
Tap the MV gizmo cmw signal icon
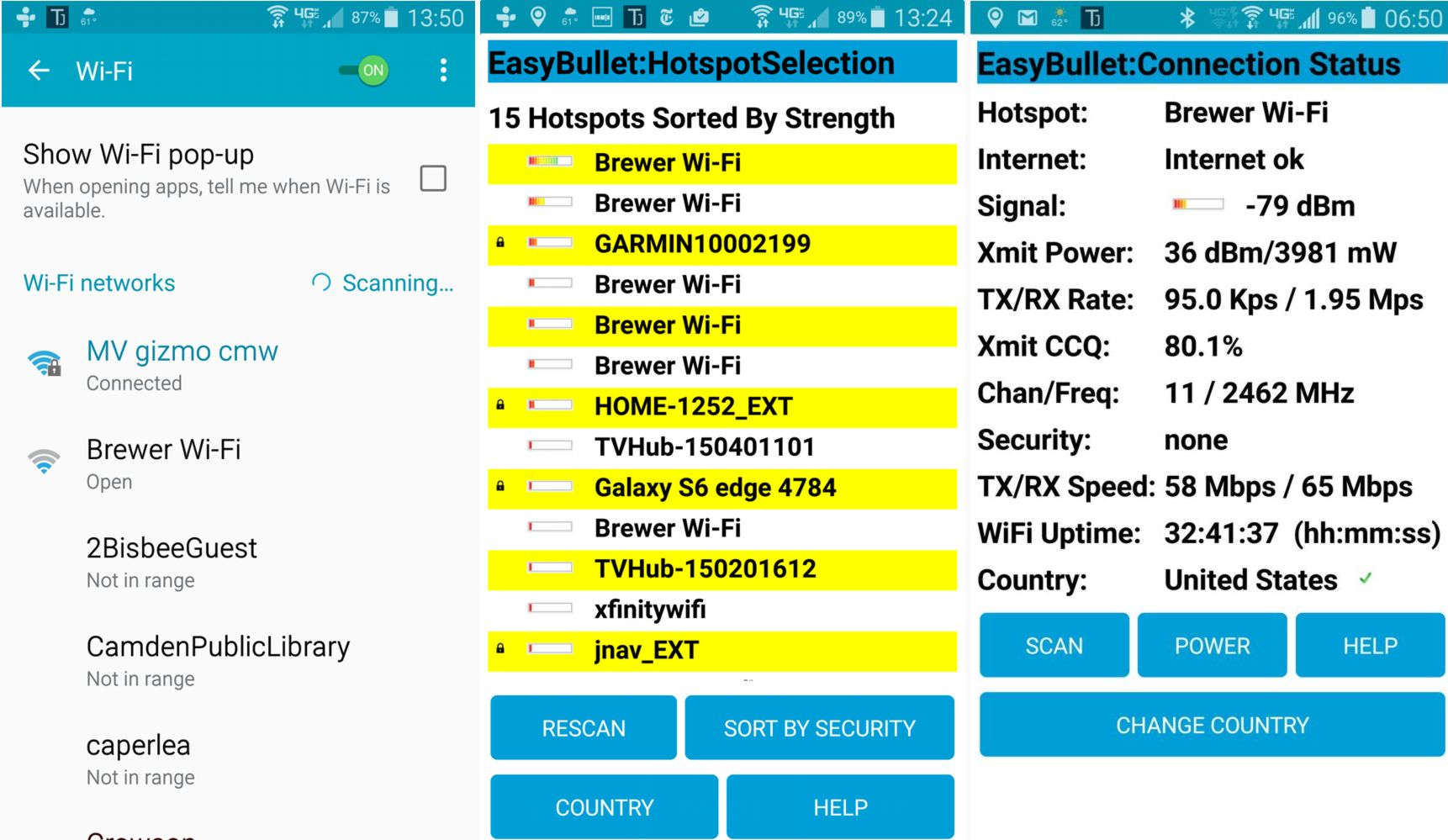click(44, 363)
